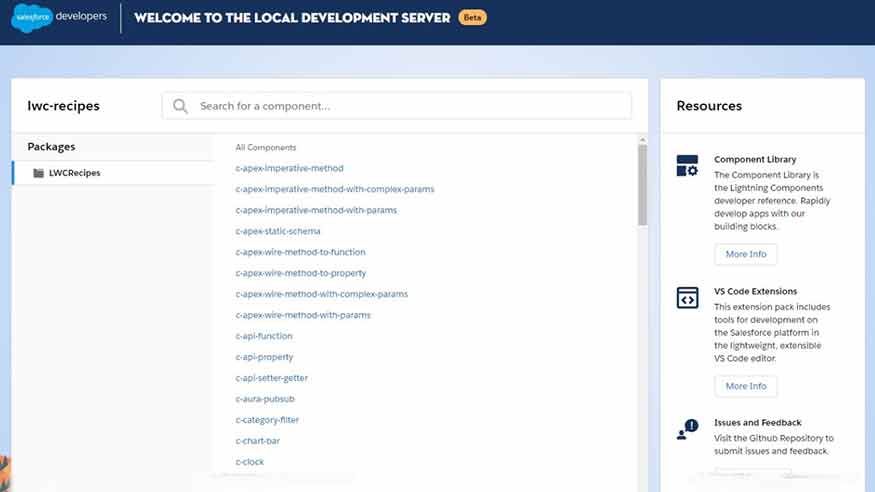Image resolution: width=875 pixels, height=492 pixels.
Task: Click the Packages heading
Action: coord(51,147)
